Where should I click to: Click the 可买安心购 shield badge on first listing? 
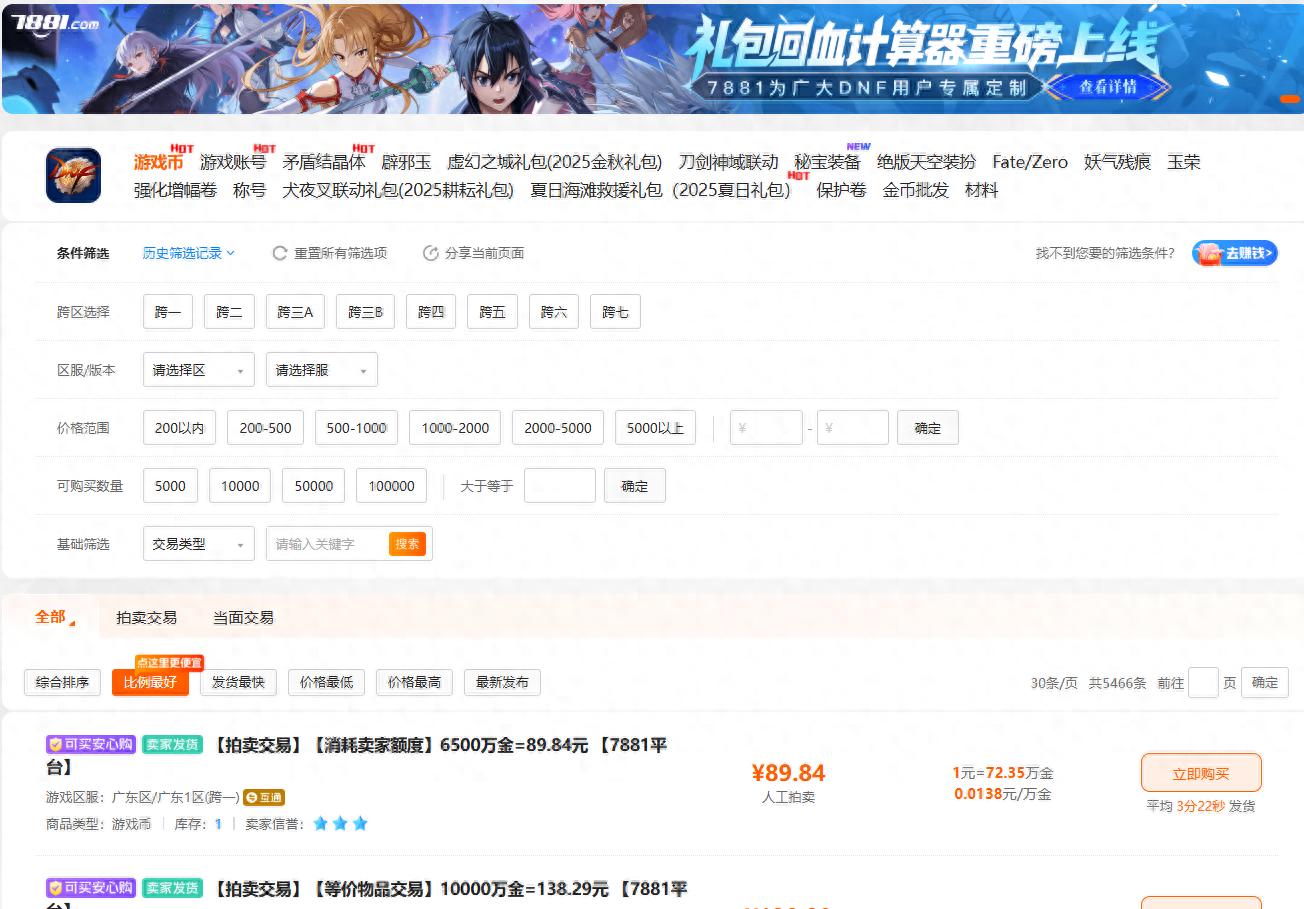point(90,744)
